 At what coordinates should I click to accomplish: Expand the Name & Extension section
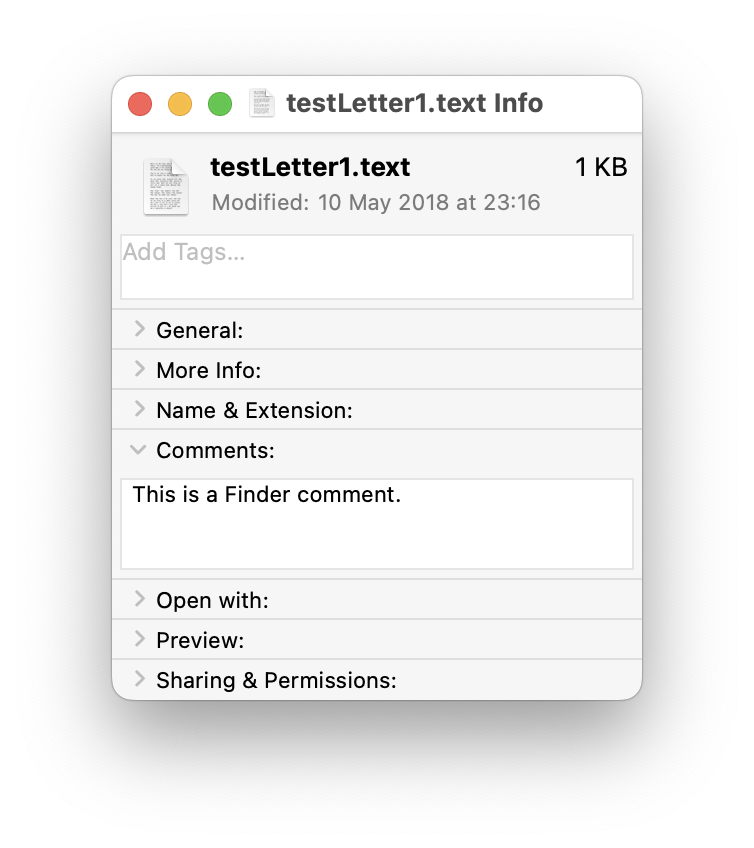pyautogui.click(x=139, y=409)
